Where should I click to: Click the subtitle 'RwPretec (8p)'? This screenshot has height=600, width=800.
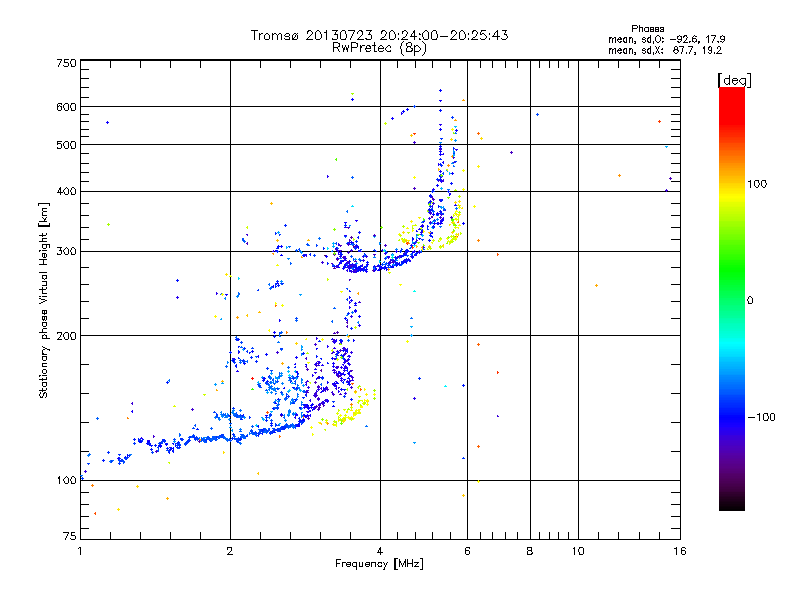[x=379, y=48]
